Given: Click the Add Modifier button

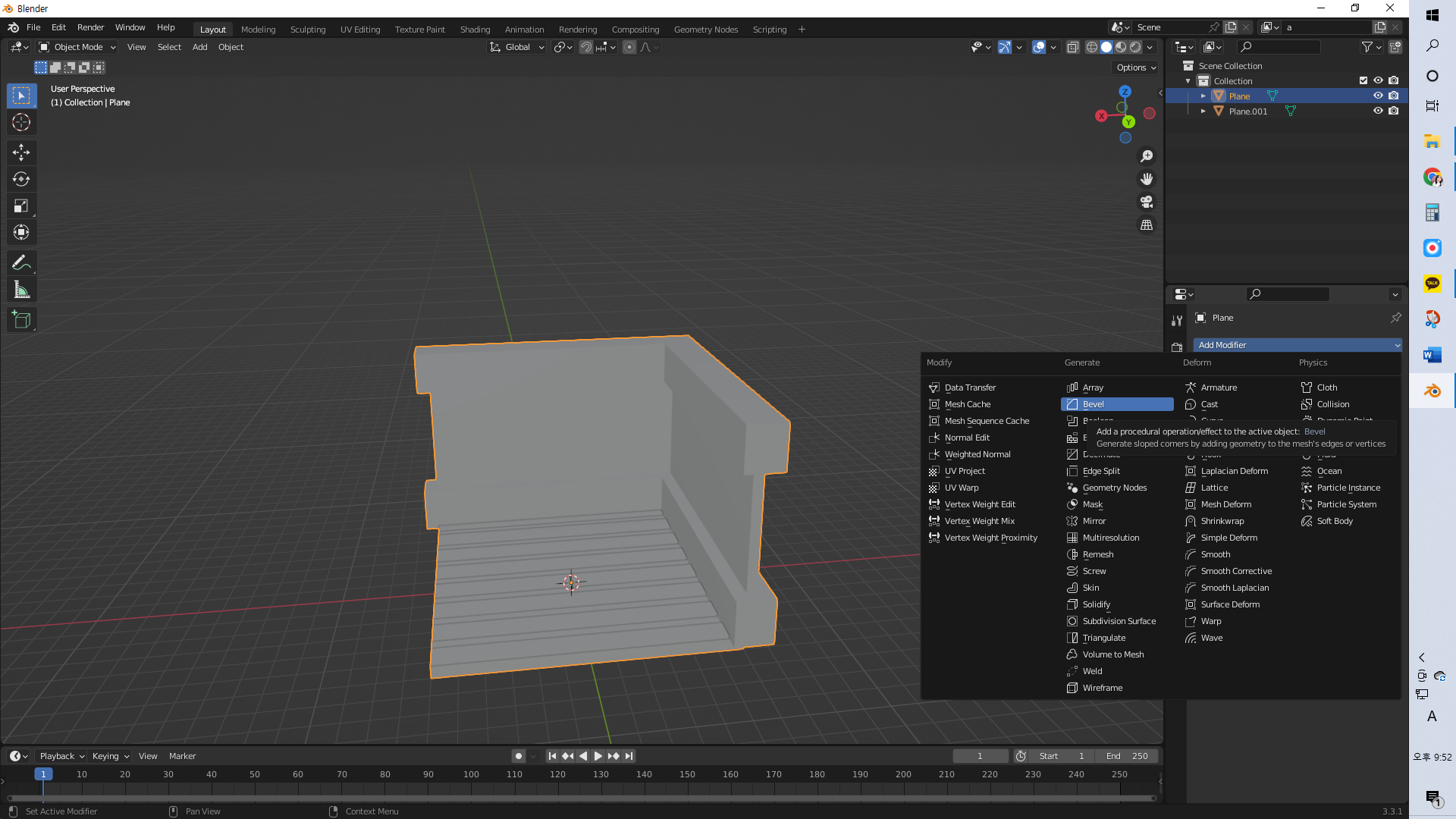Looking at the screenshot, I should click(x=1297, y=345).
